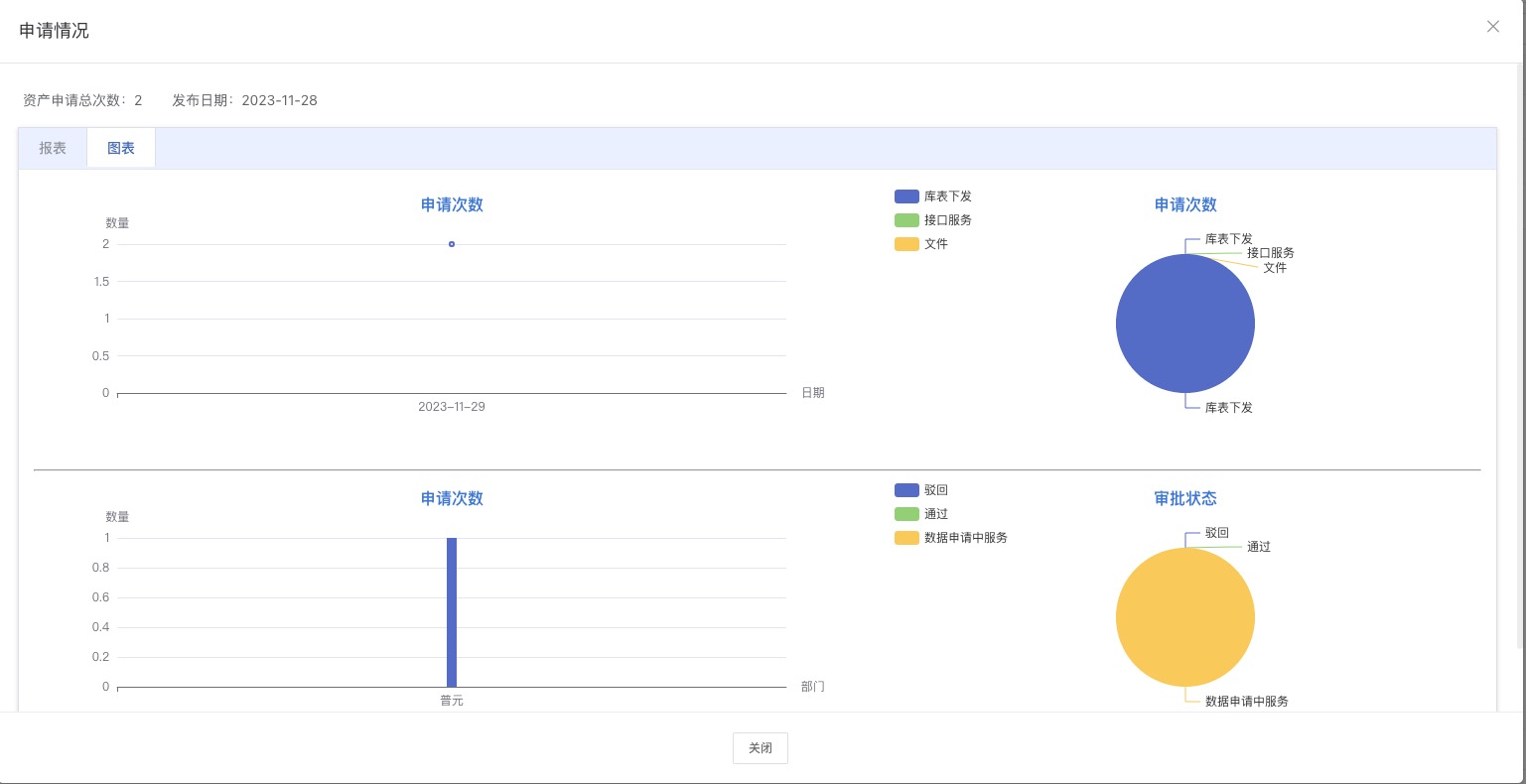Click the 0.8 value on bar chart axis
Viewport: 1526px width, 784px height.
pyautogui.click(x=101, y=568)
